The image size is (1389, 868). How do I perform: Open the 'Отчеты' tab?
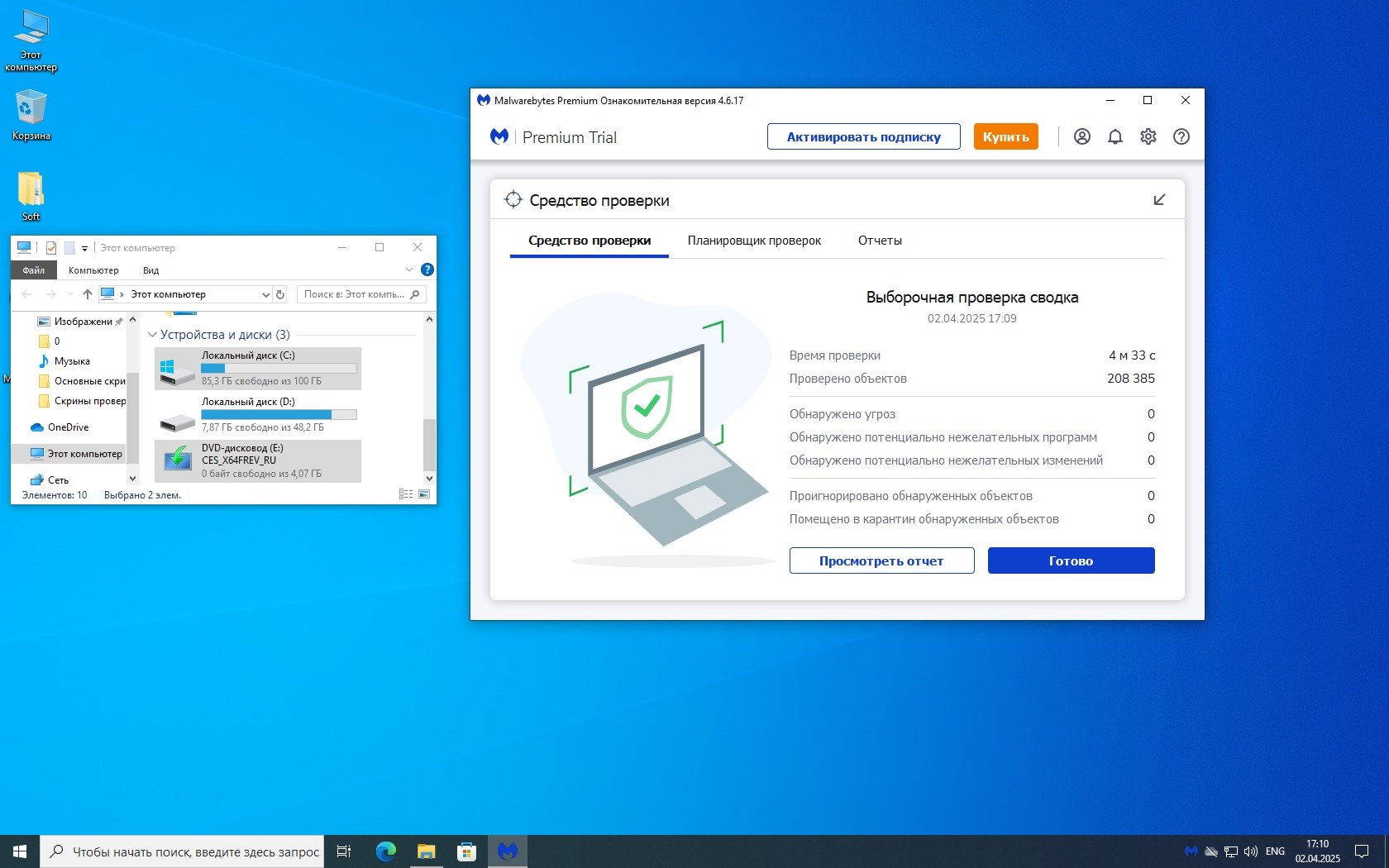[880, 241]
